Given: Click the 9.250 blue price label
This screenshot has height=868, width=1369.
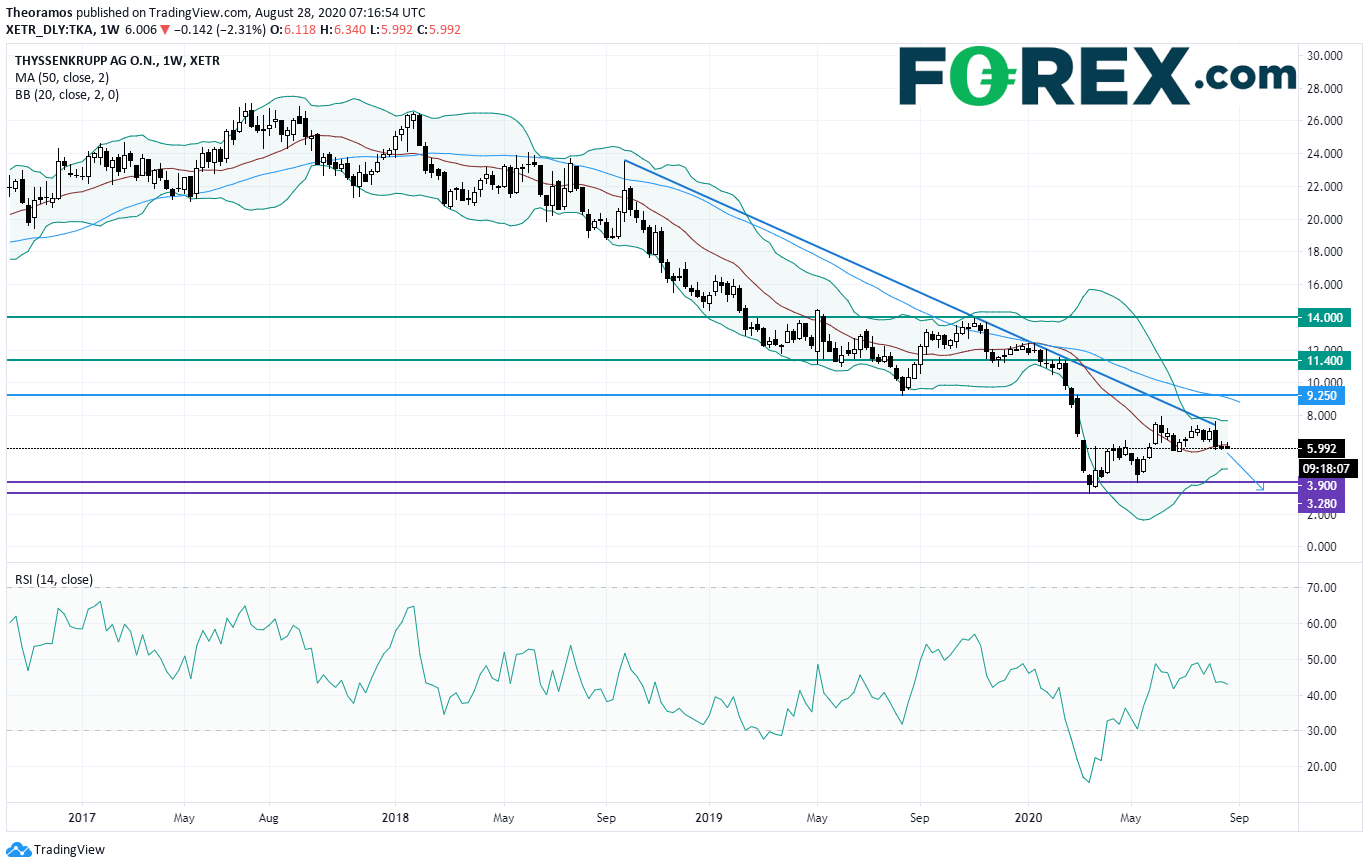Looking at the screenshot, I should [1323, 395].
